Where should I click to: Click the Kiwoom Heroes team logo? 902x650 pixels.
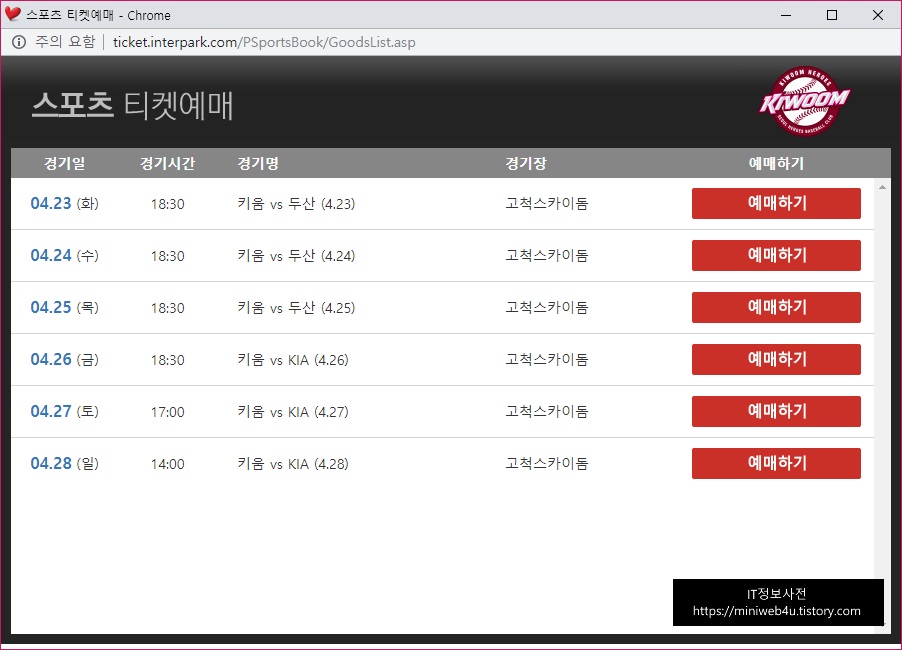point(805,101)
